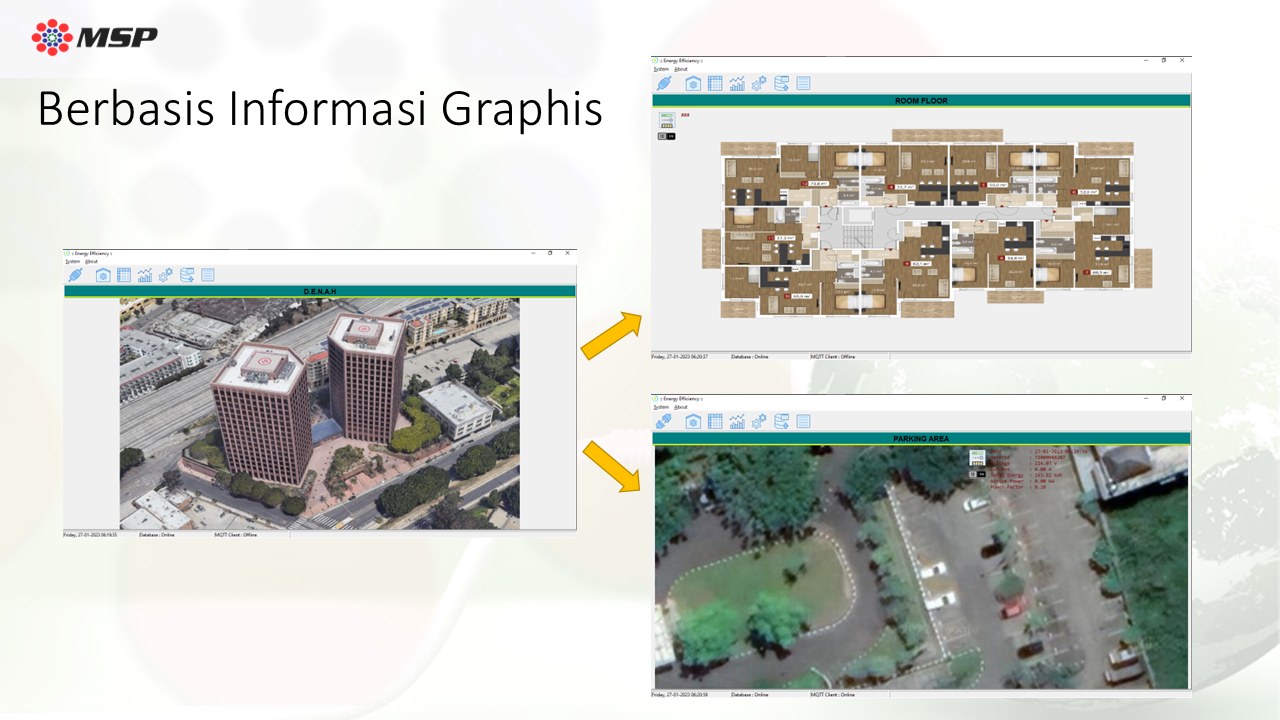Click the table grid icon in Room Floor window
The image size is (1280, 720).
click(715, 84)
